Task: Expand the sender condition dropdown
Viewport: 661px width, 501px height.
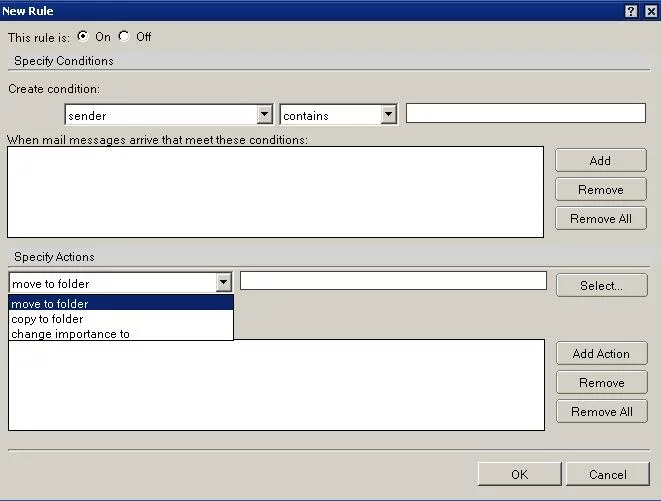Action: pos(265,115)
